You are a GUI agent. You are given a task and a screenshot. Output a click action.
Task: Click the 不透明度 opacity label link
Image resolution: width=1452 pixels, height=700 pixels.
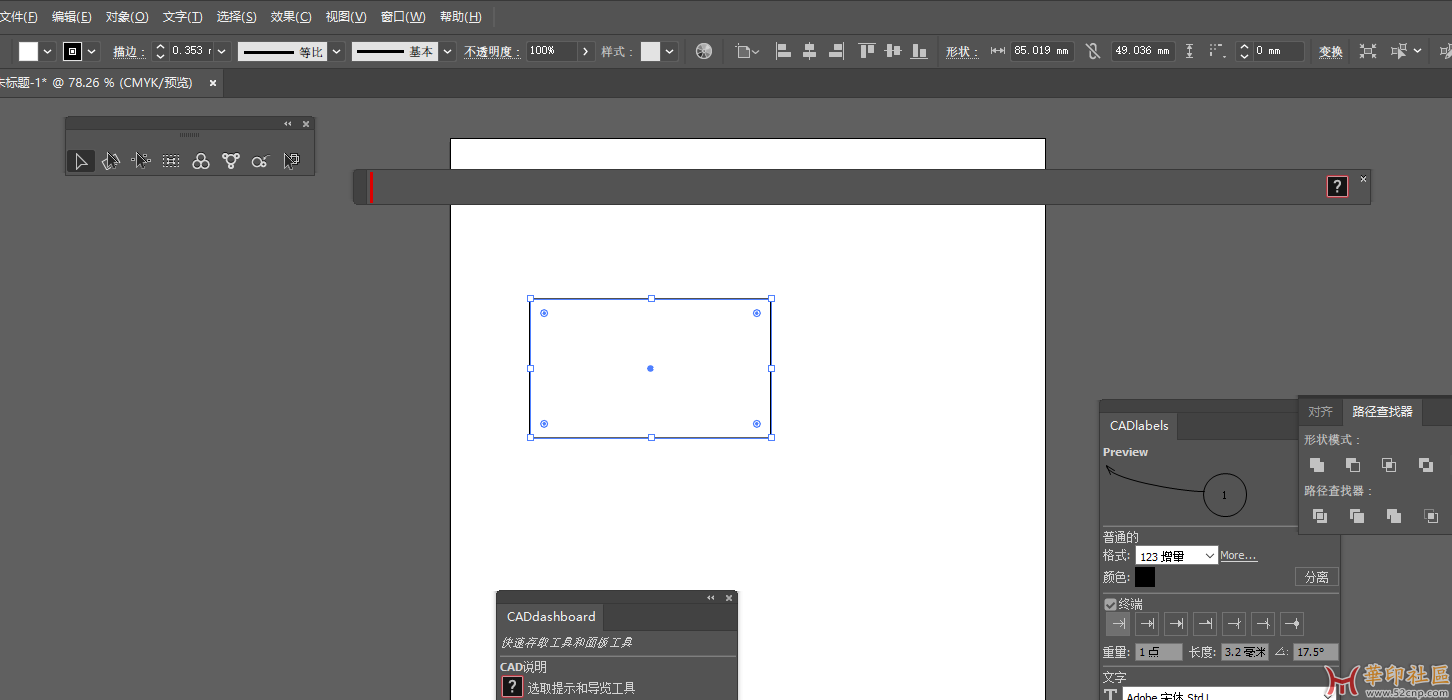point(492,52)
